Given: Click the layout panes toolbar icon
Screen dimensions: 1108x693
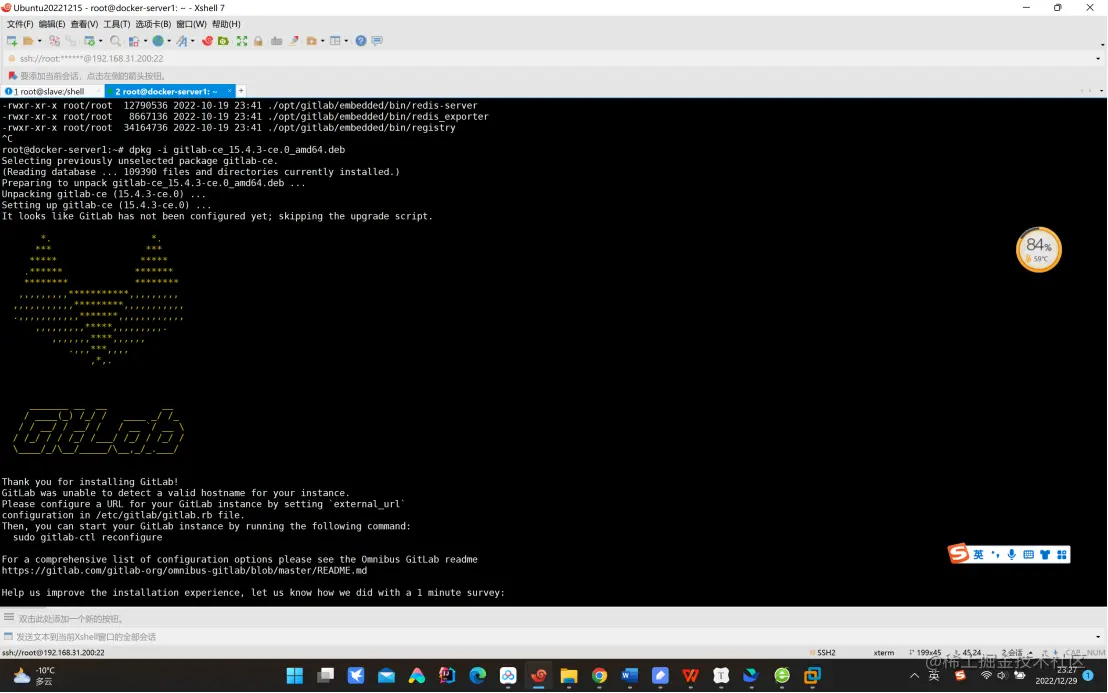Looking at the screenshot, I should [335, 41].
